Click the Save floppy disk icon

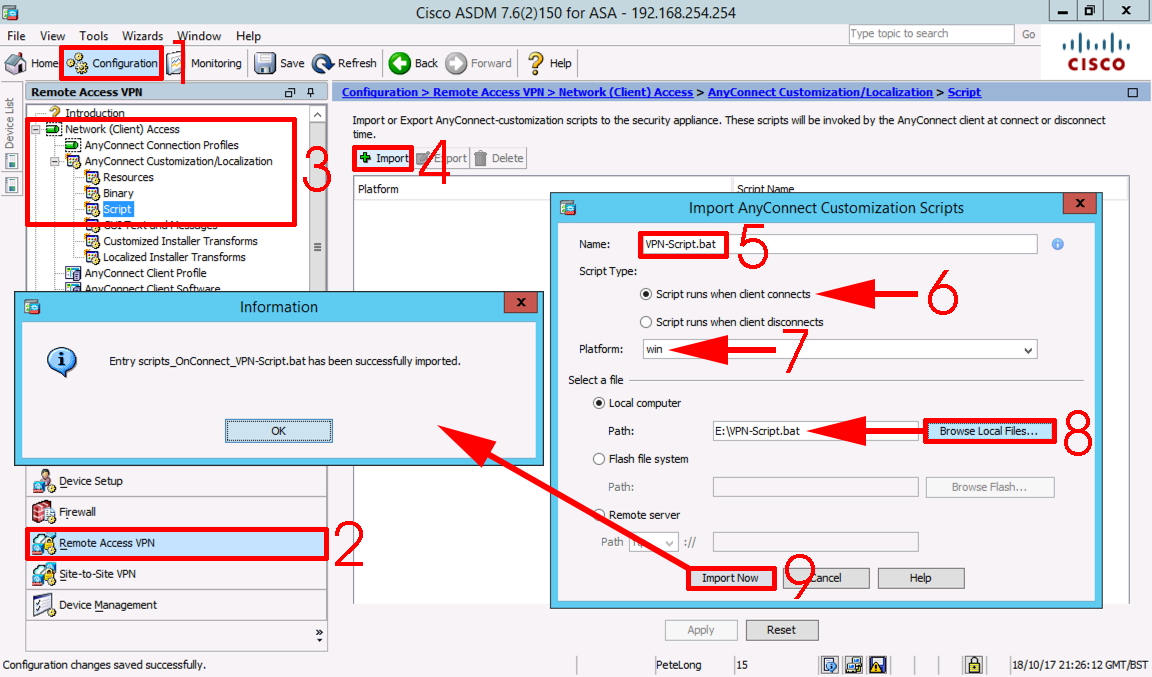coord(264,63)
